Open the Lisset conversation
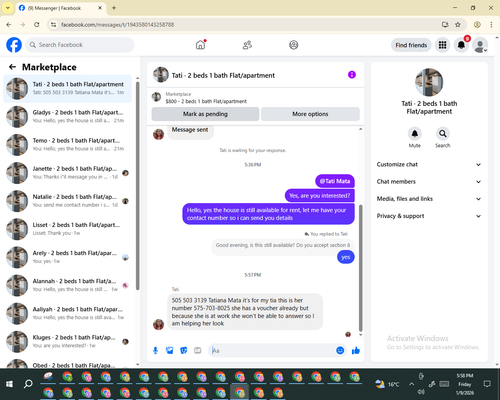This screenshot has height=400, width=500. [67, 229]
